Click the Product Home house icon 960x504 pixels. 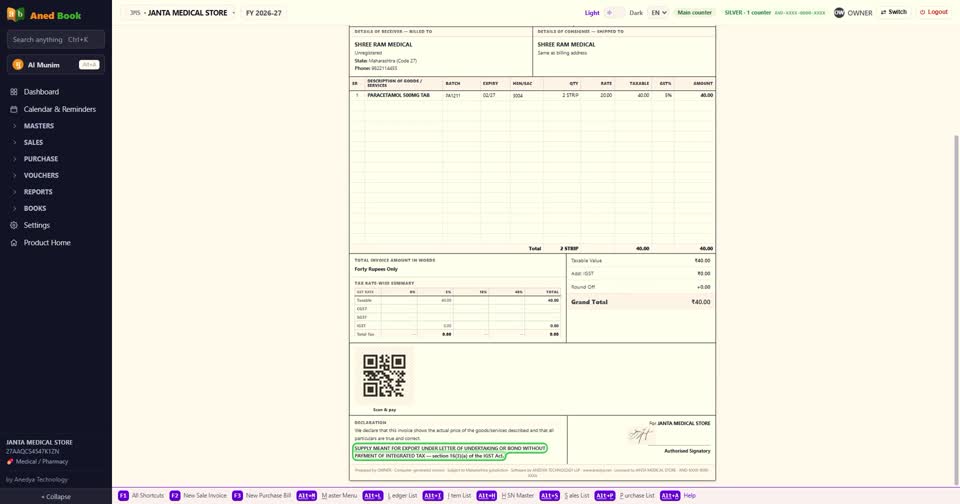click(x=13, y=243)
